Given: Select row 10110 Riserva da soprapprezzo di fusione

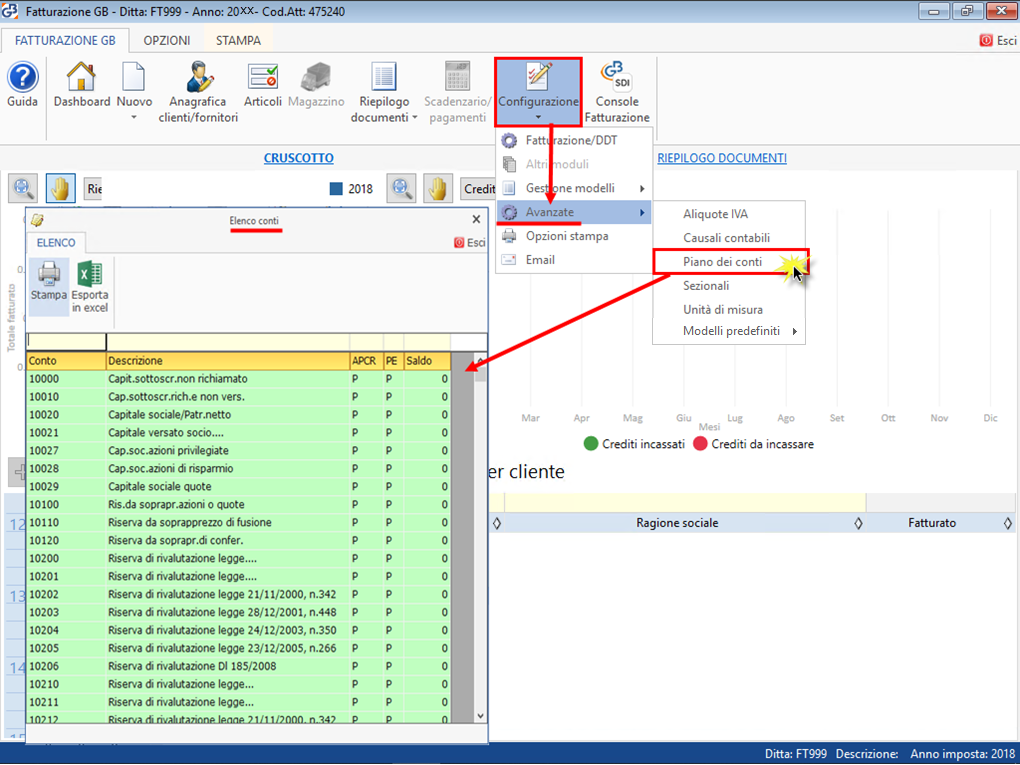Looking at the screenshot, I should 238,522.
